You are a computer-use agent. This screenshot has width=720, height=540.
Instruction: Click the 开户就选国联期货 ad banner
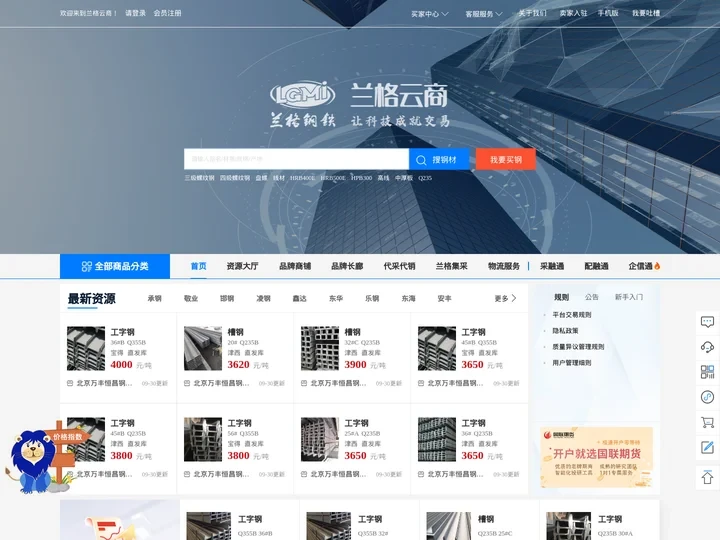pyautogui.click(x=596, y=457)
